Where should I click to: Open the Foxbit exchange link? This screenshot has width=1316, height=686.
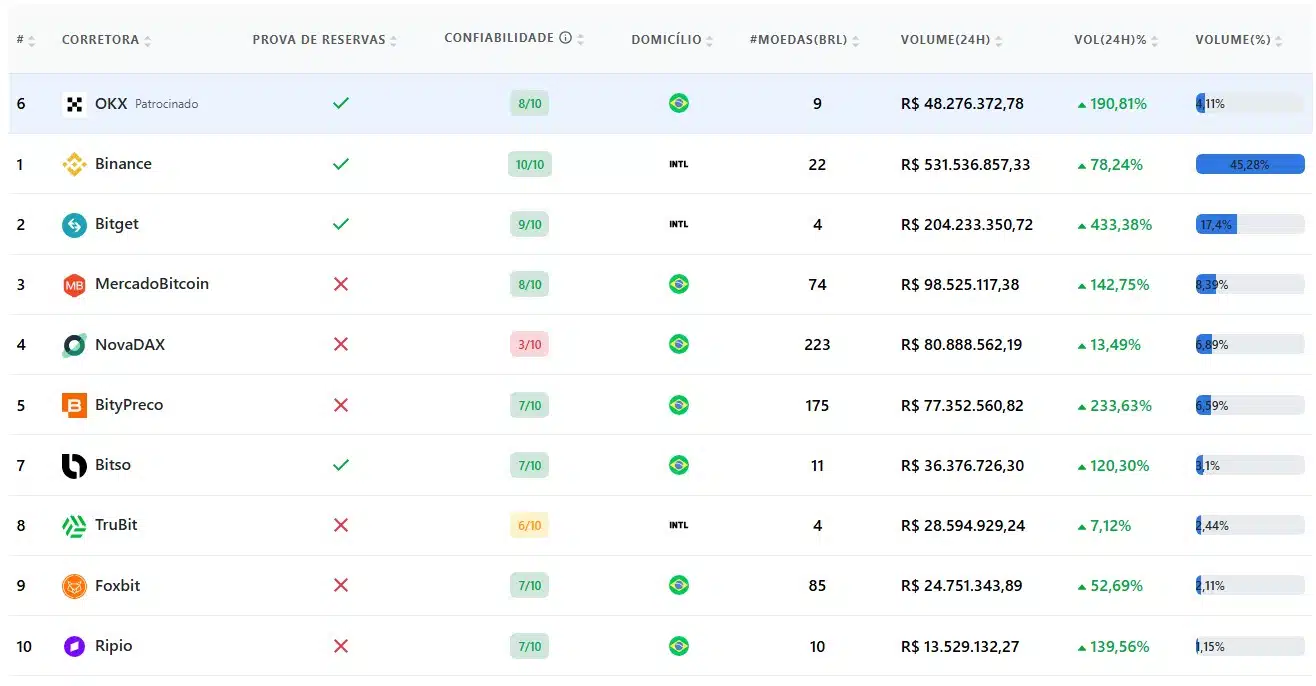(118, 585)
